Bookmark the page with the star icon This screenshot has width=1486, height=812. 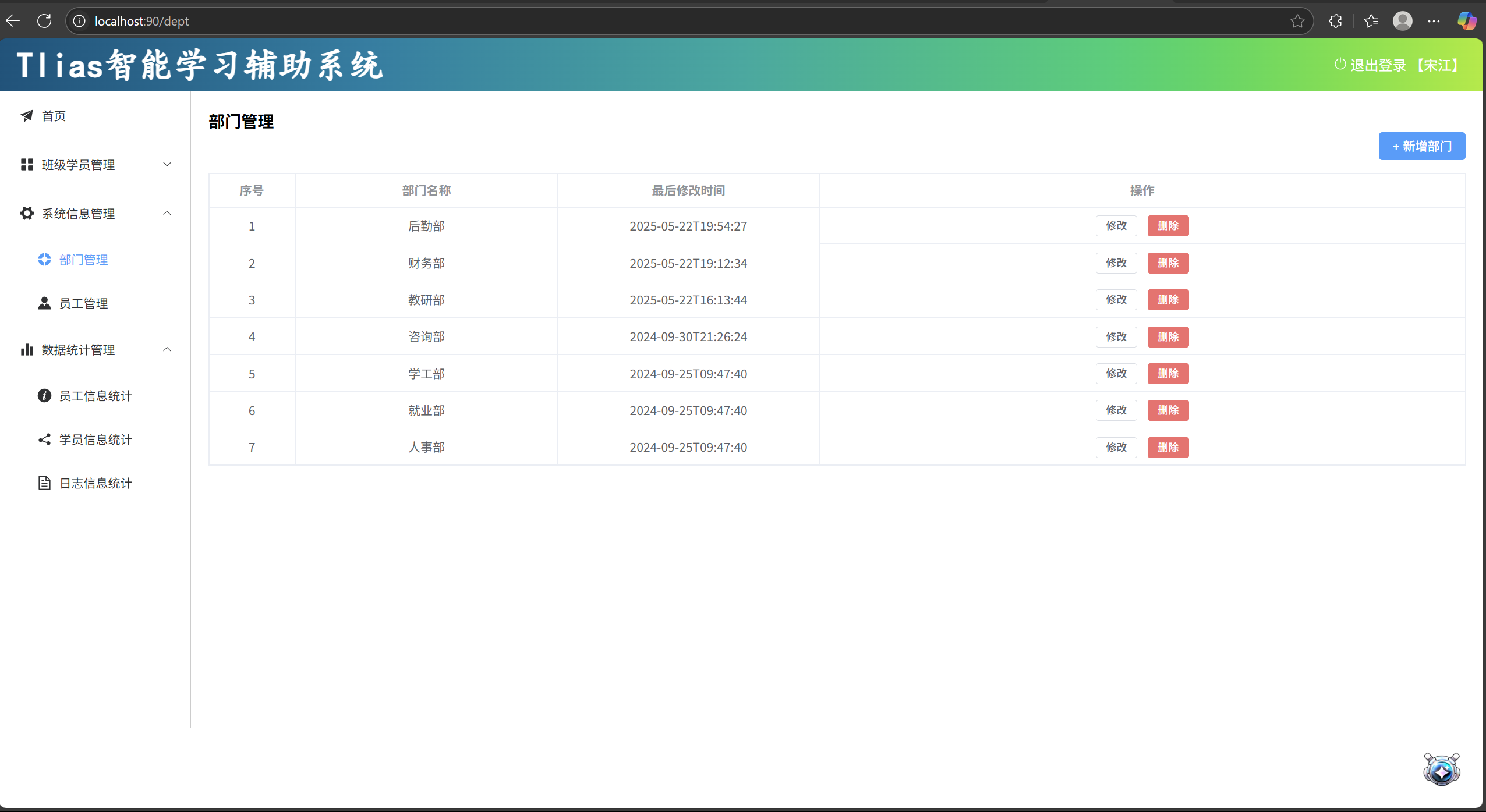coord(1297,22)
